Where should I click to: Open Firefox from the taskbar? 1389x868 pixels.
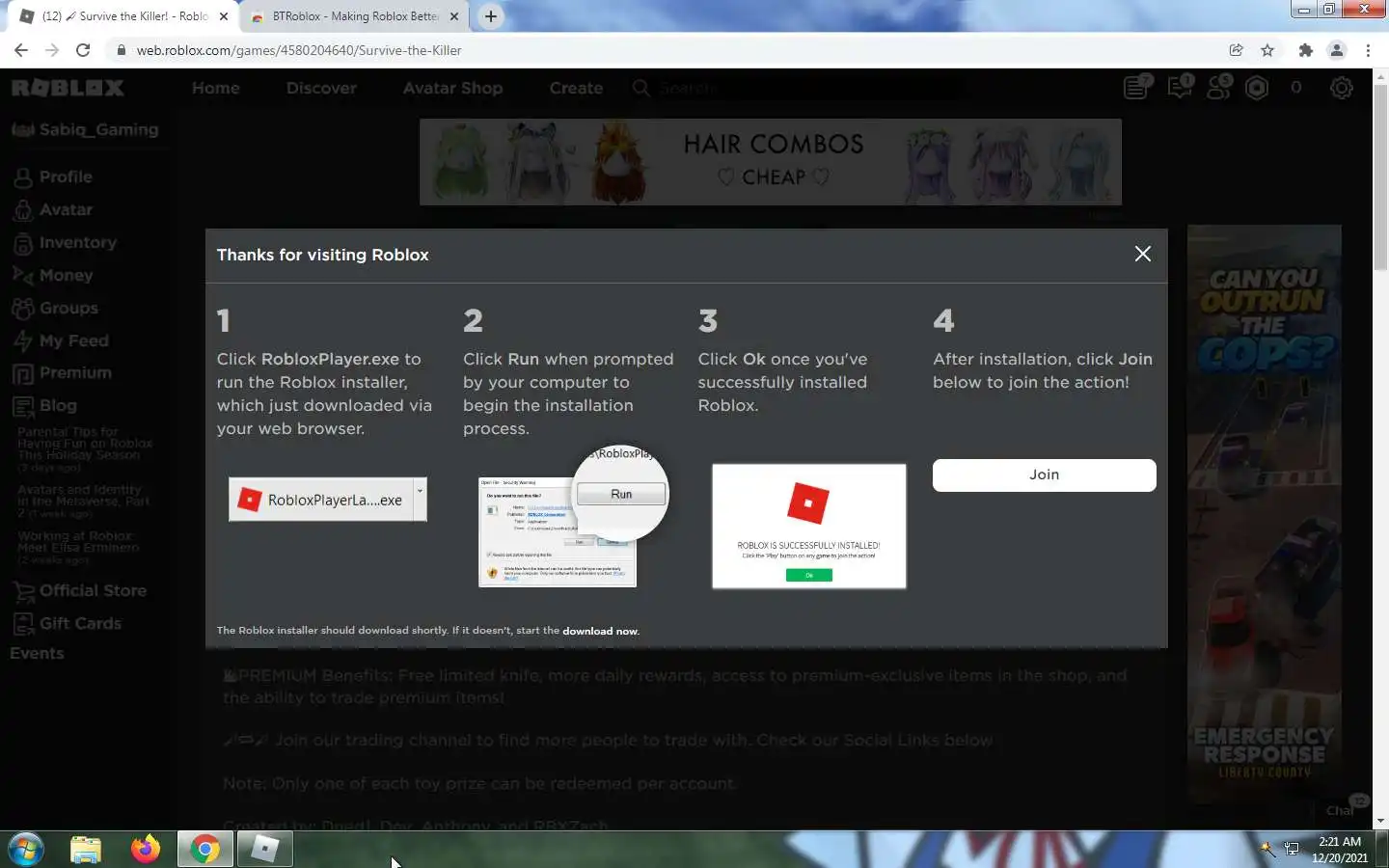146,850
